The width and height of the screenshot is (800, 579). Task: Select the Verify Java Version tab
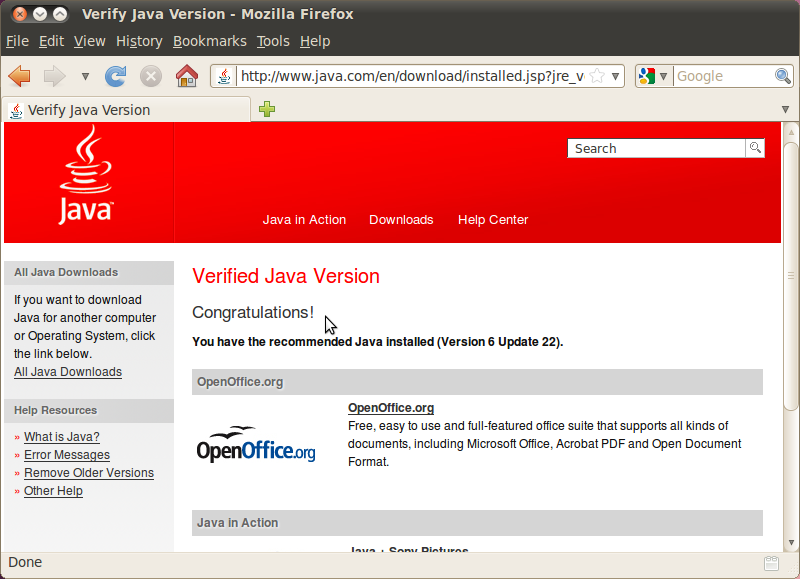(x=127, y=110)
